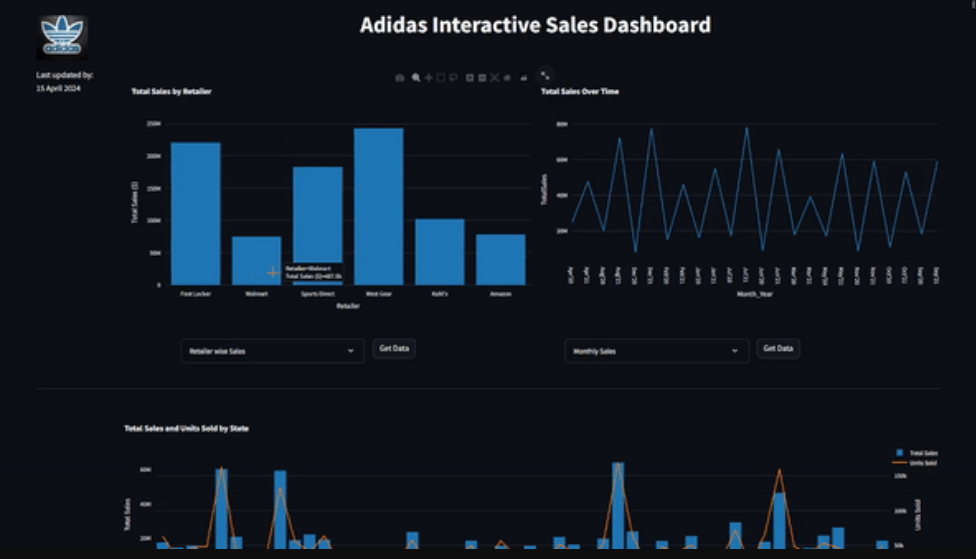The width and height of the screenshot is (976, 559).
Task: Click the Adidas logo image
Action: (x=62, y=37)
